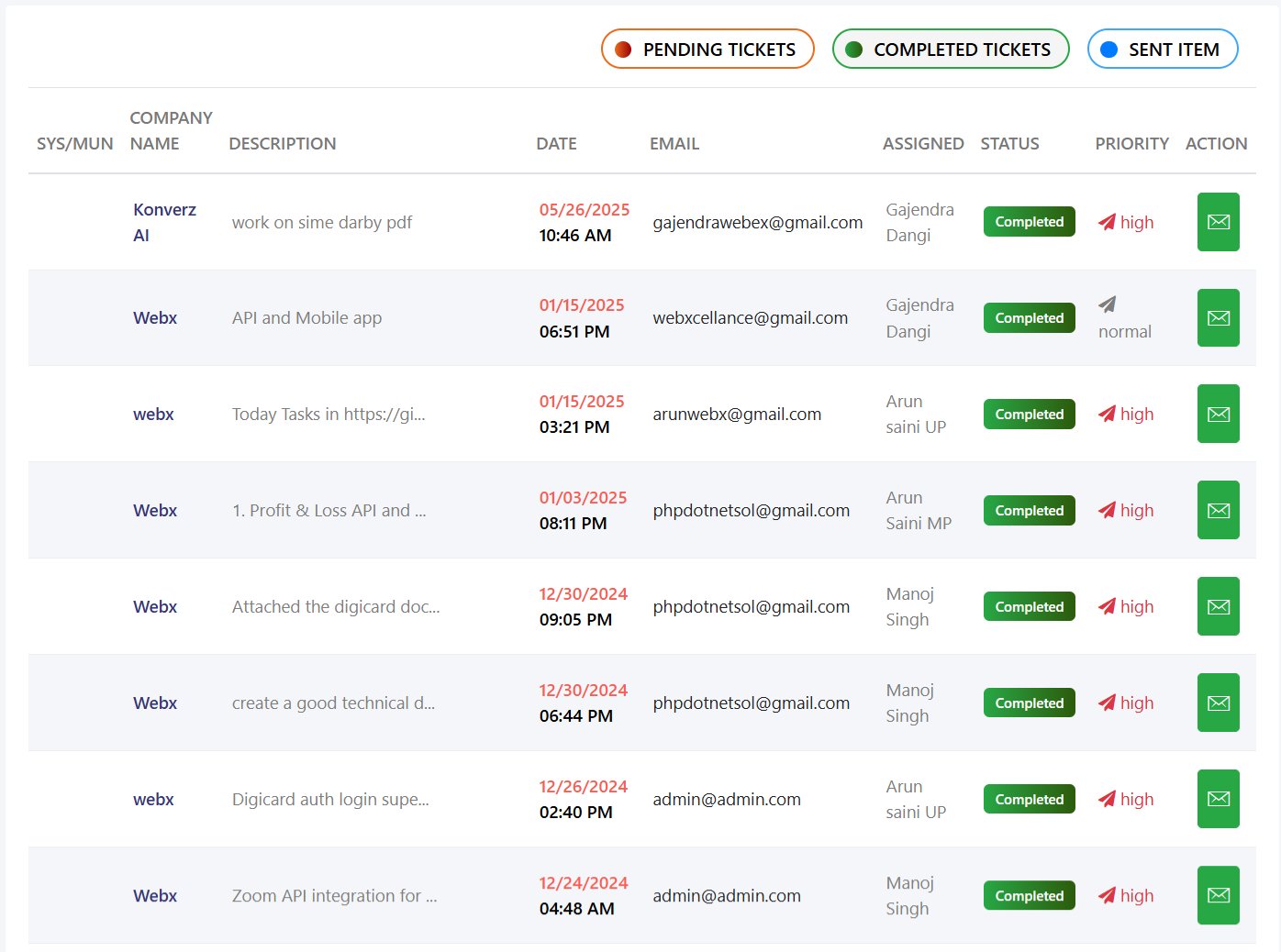This screenshot has width=1281, height=952.
Task: Select the gajendrawebex@gmail.com email address
Action: (757, 223)
